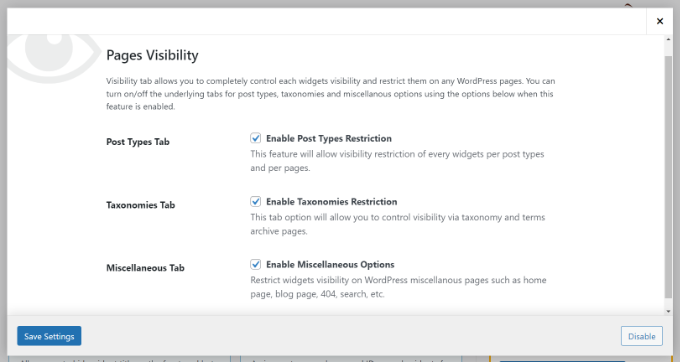Click scrollbar down arrow in modal
This screenshot has width=680, height=362.
click(668, 311)
